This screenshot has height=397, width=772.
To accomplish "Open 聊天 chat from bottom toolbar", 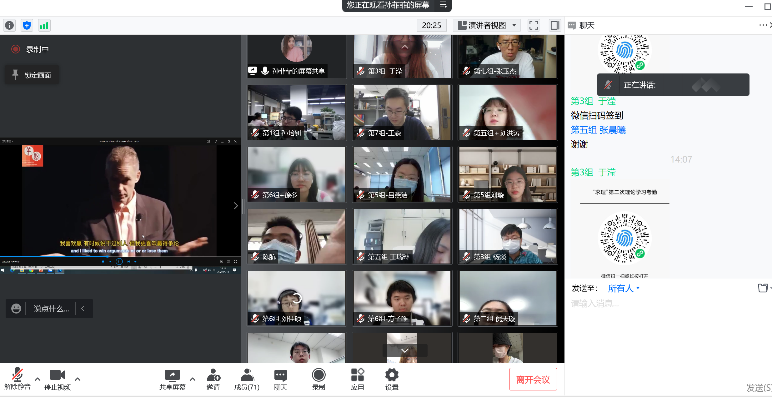I will (x=281, y=379).
